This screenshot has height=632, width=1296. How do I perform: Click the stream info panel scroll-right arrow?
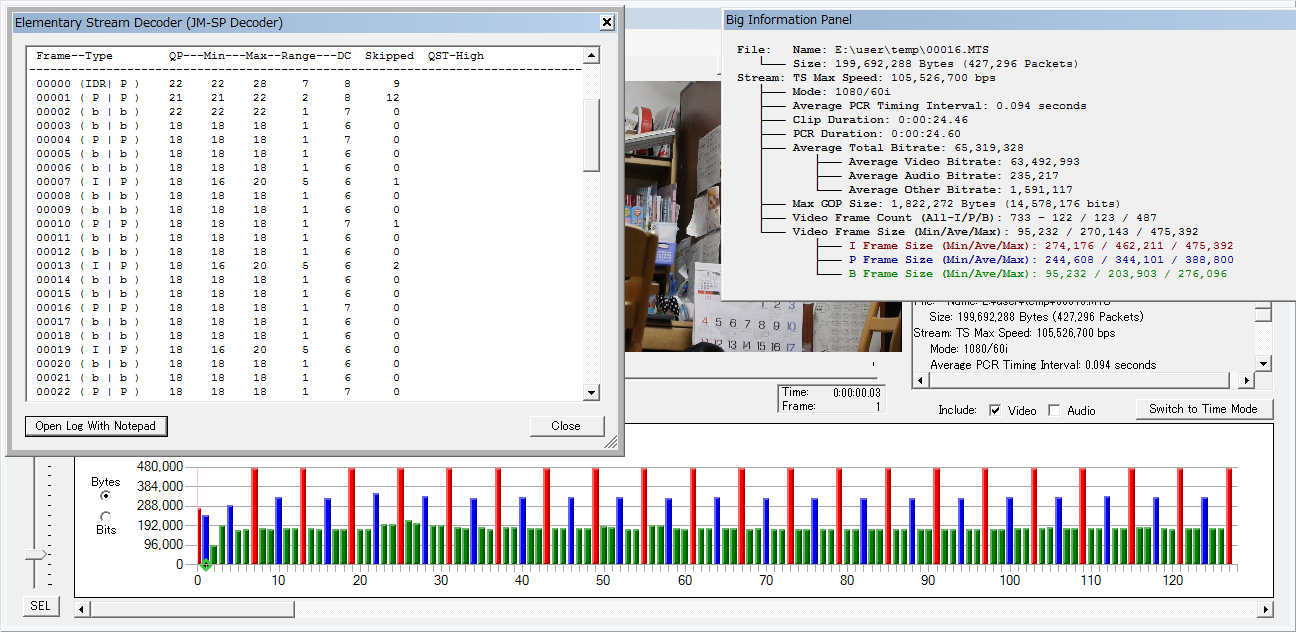[1245, 381]
